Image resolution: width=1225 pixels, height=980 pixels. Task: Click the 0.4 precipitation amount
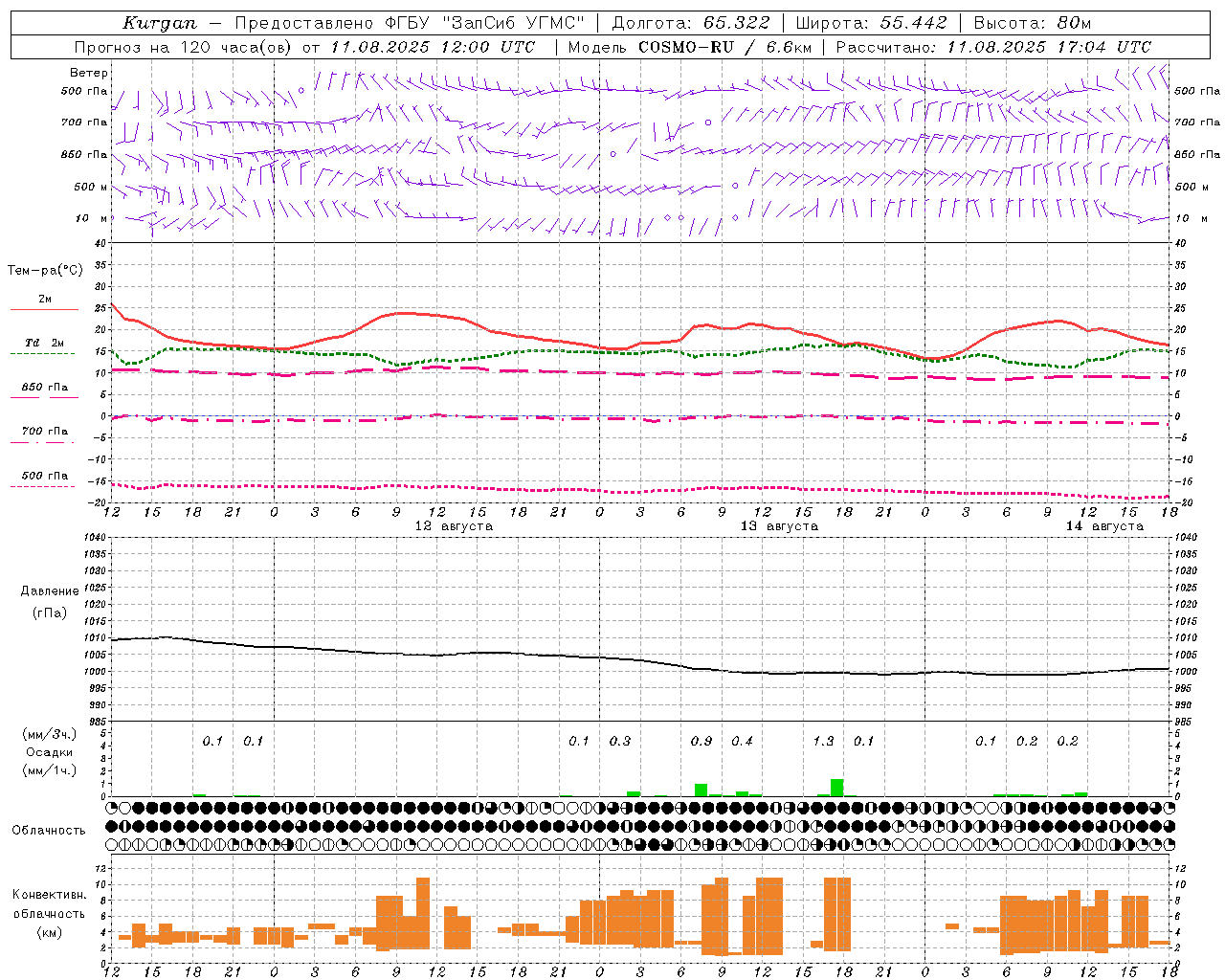point(742,742)
